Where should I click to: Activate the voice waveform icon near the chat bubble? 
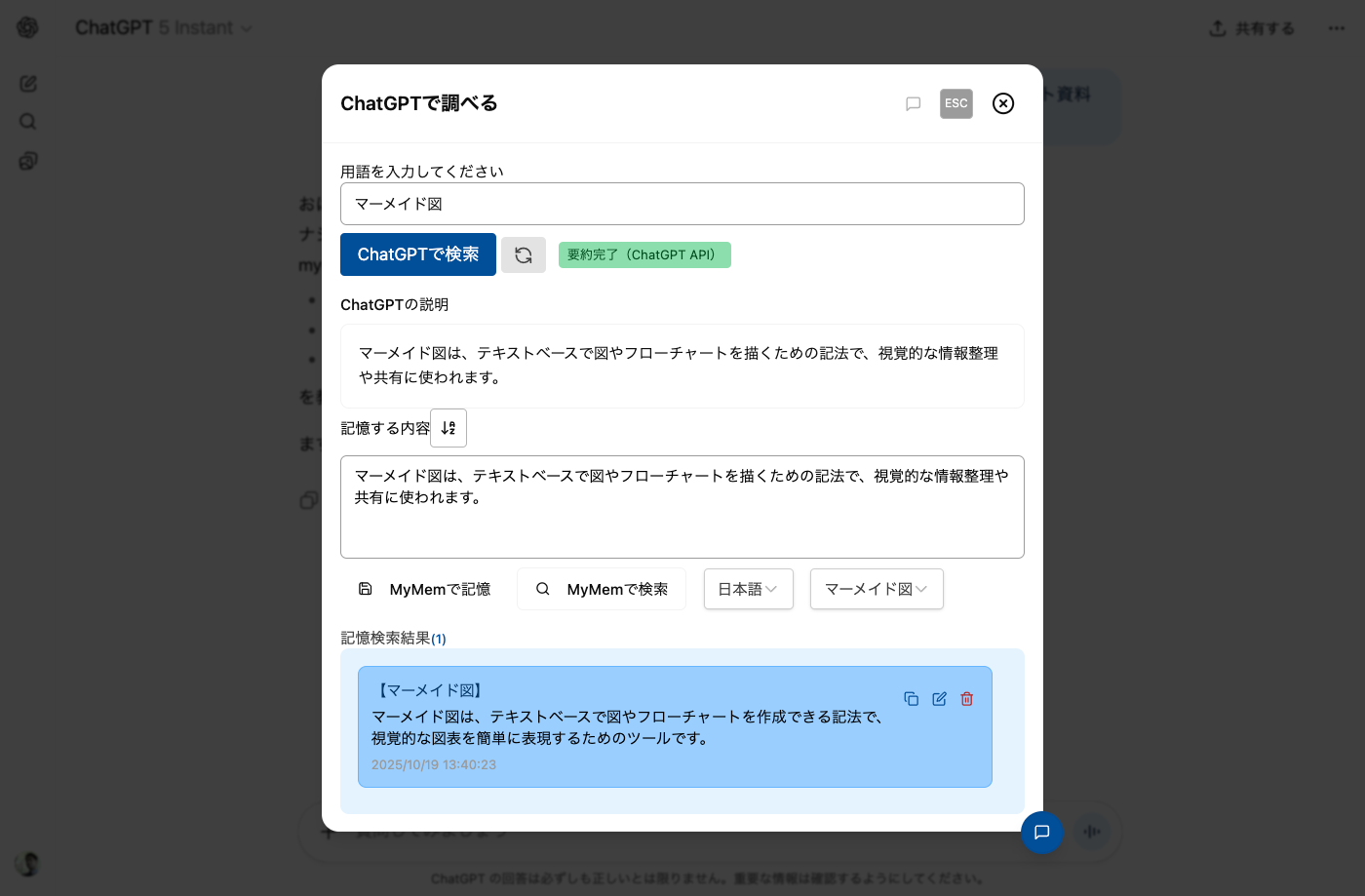point(1092,832)
